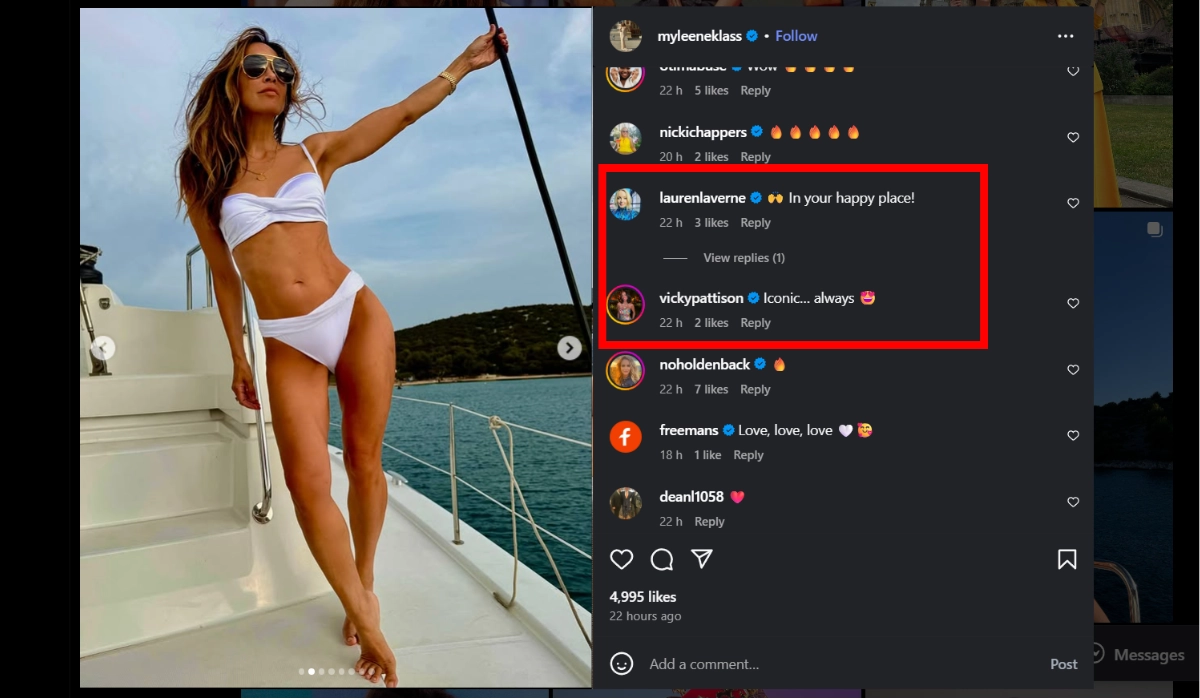Follow myleeneklass
Screen dimensions: 1200x700
[x=796, y=35]
